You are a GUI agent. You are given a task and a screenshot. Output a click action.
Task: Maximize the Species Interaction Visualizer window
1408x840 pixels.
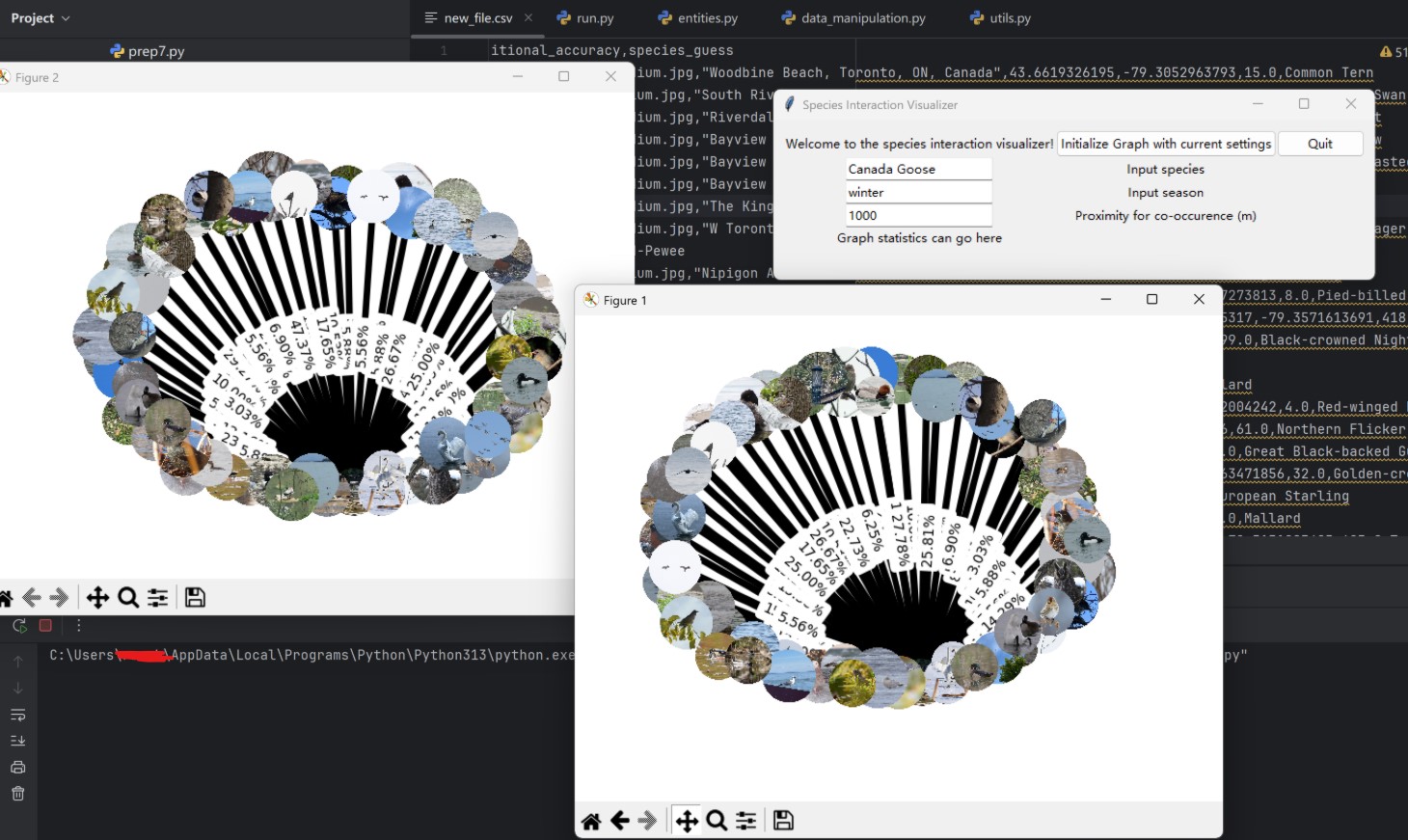coord(1304,104)
